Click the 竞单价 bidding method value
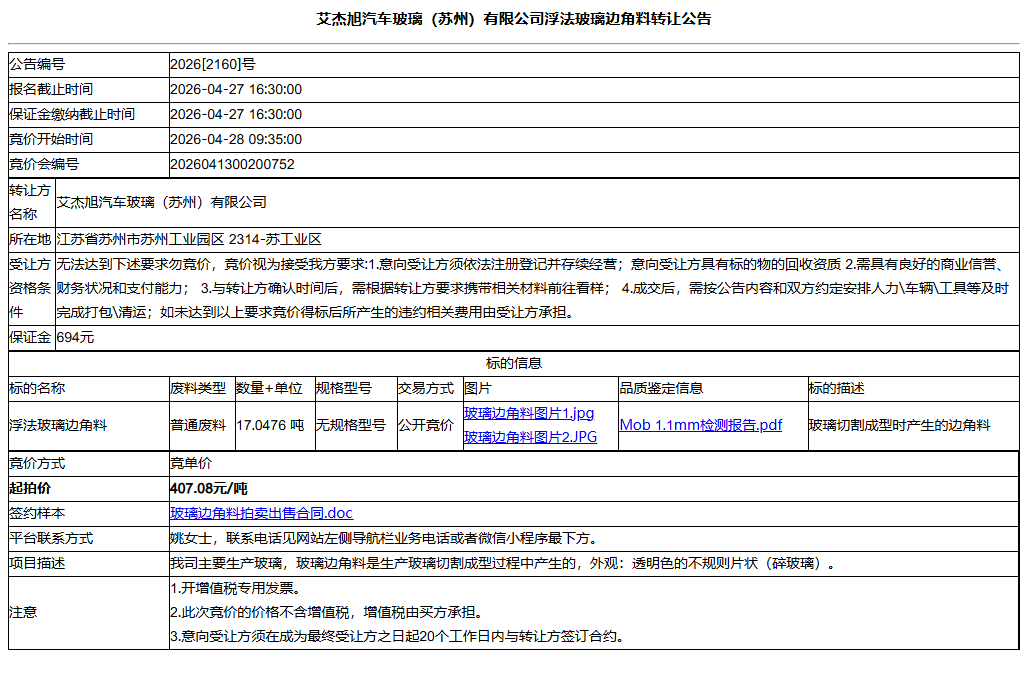 [191, 464]
